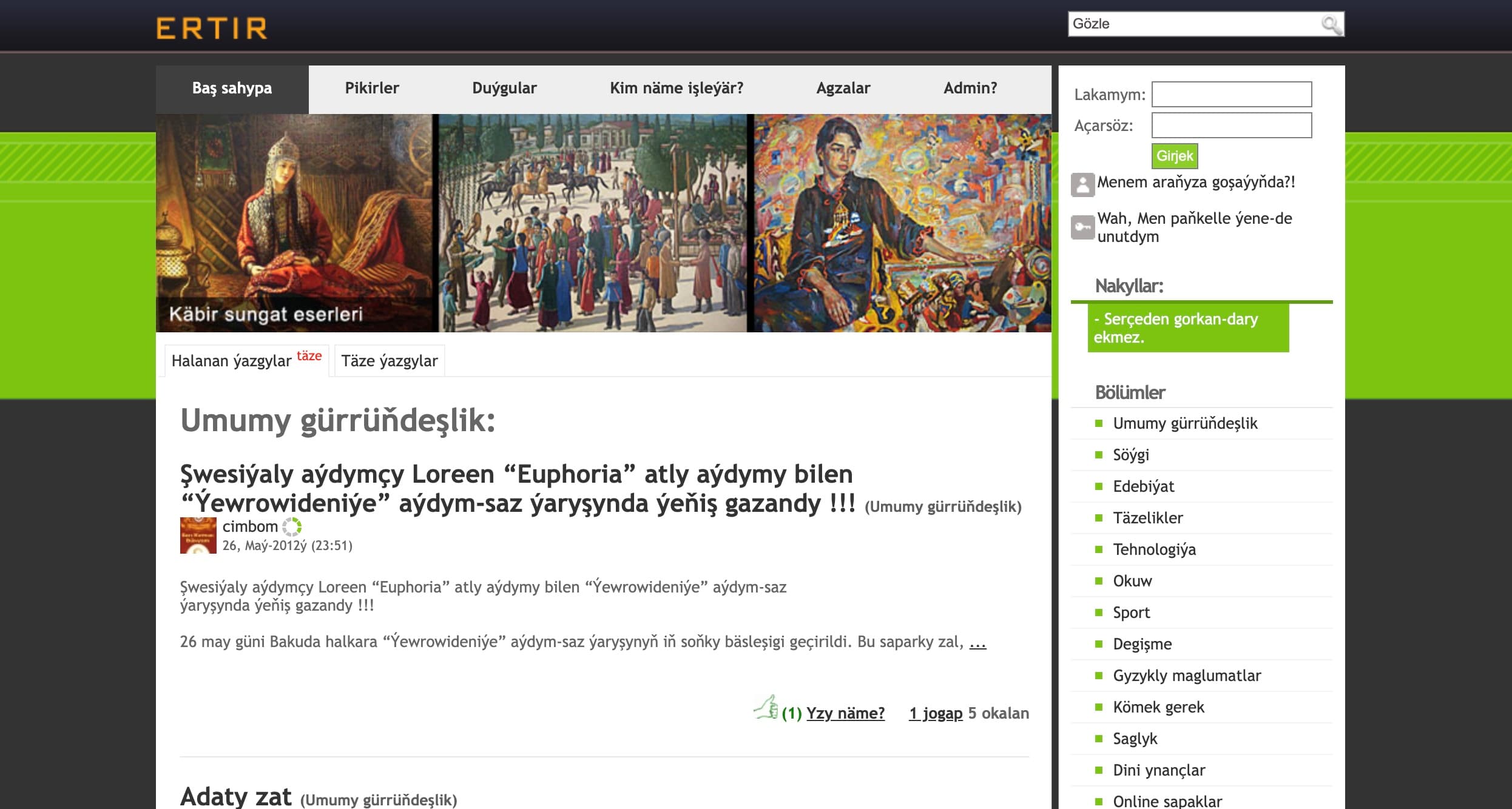Image resolution: width=1512 pixels, height=809 pixels.
Task: Open the Täzelikler section
Action: coord(1148,518)
